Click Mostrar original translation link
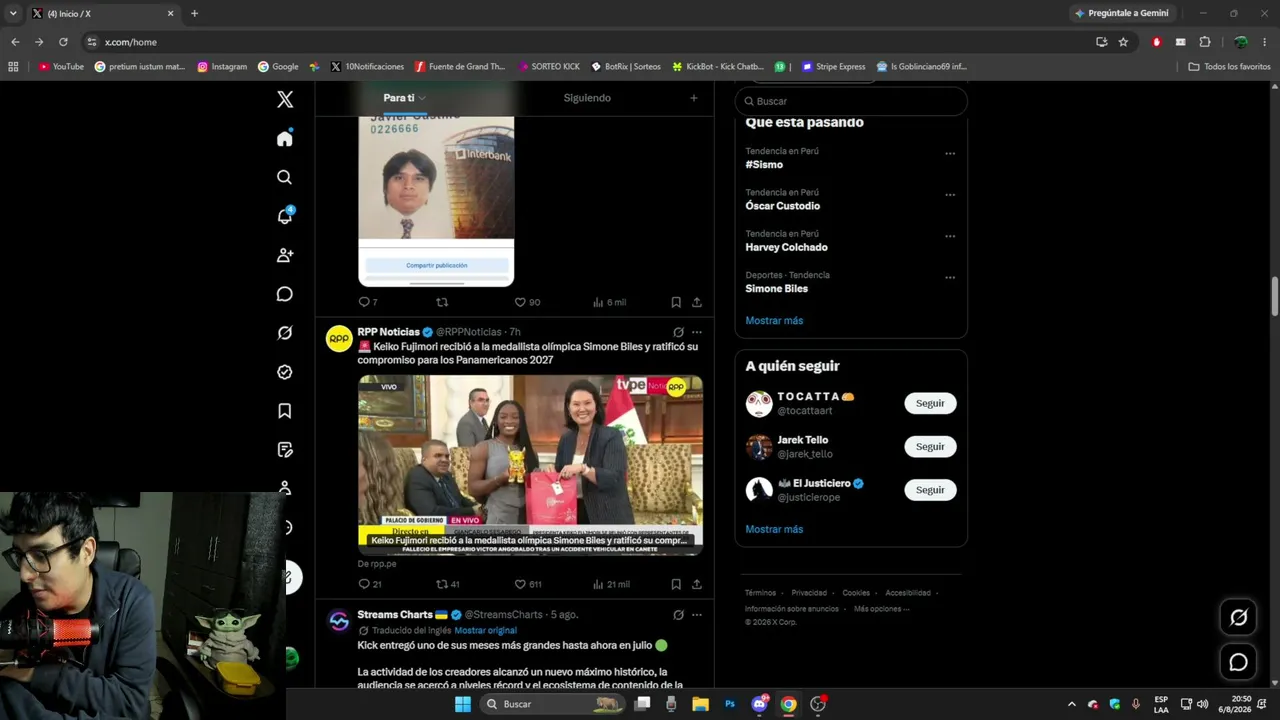 click(485, 631)
